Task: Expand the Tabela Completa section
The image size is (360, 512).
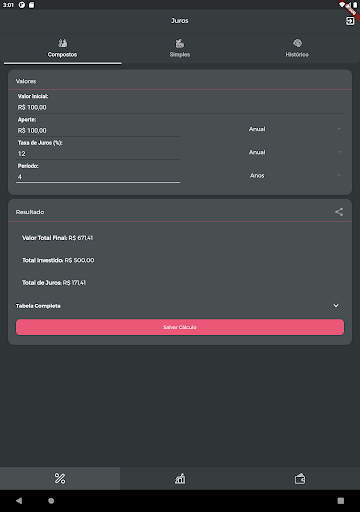Action: pyautogui.click(x=180, y=306)
